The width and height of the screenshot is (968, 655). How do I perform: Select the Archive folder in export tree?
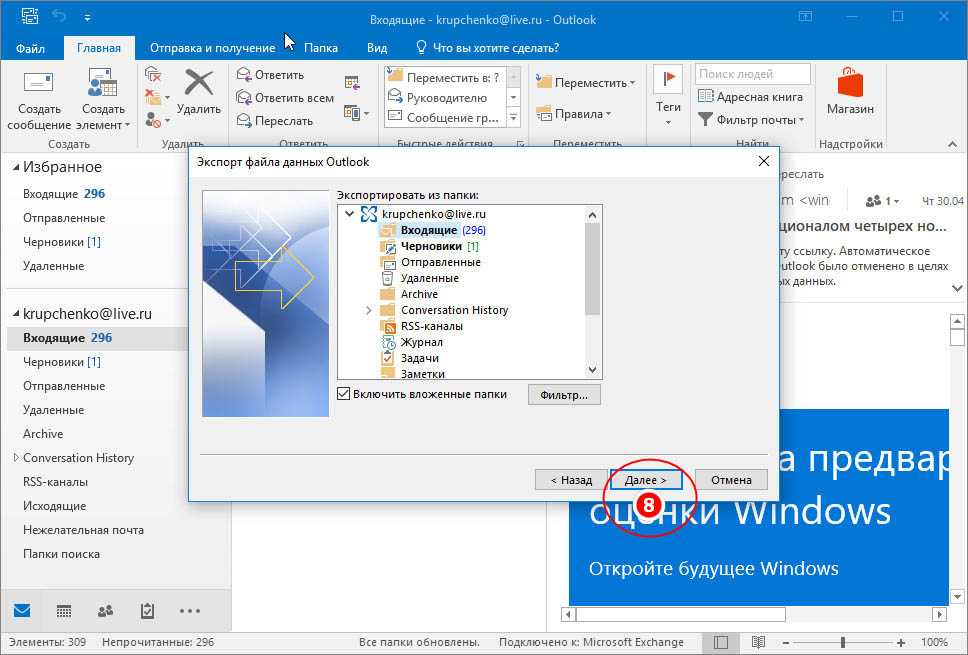[x=419, y=294]
